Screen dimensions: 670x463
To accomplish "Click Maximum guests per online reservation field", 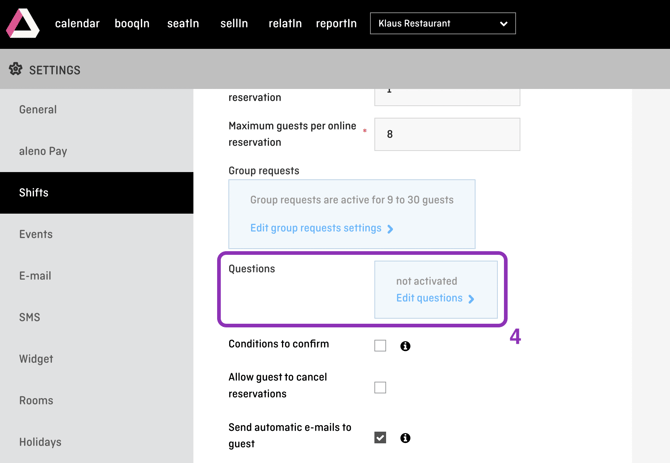I will click(x=447, y=134).
